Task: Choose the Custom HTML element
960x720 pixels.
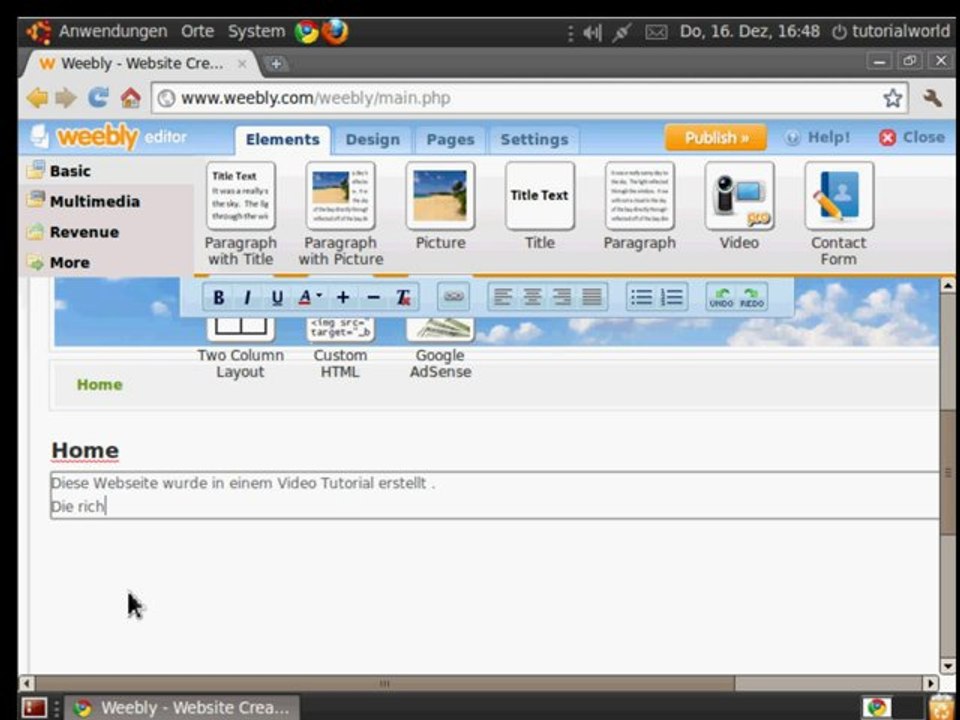Action: pyautogui.click(x=340, y=349)
